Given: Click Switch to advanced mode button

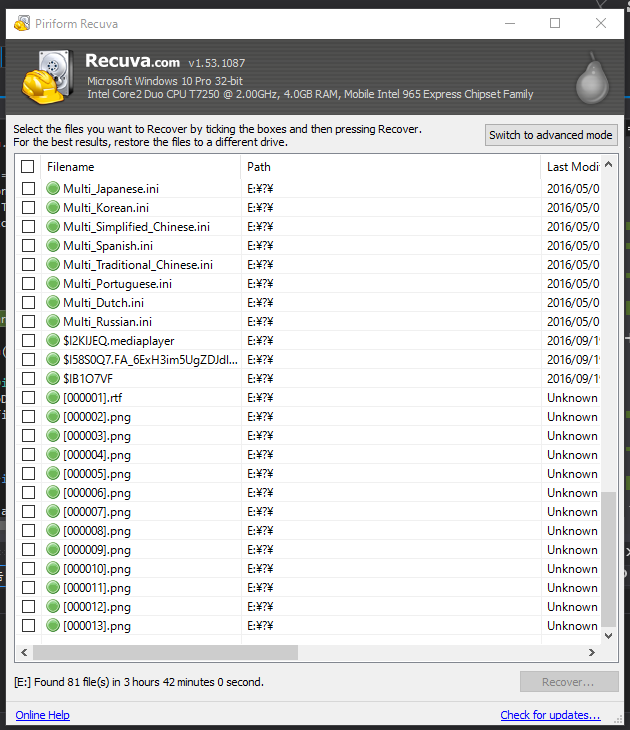Looking at the screenshot, I should [551, 135].
